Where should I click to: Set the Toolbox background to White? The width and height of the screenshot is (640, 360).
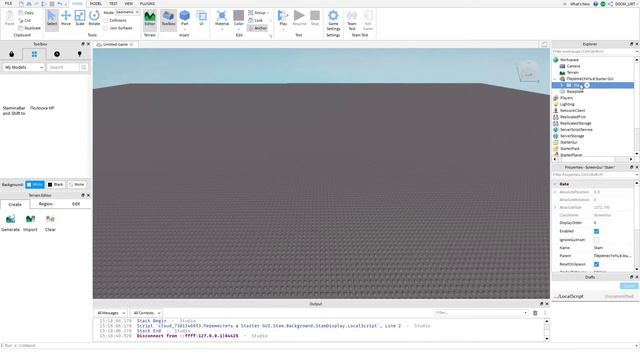(35, 185)
